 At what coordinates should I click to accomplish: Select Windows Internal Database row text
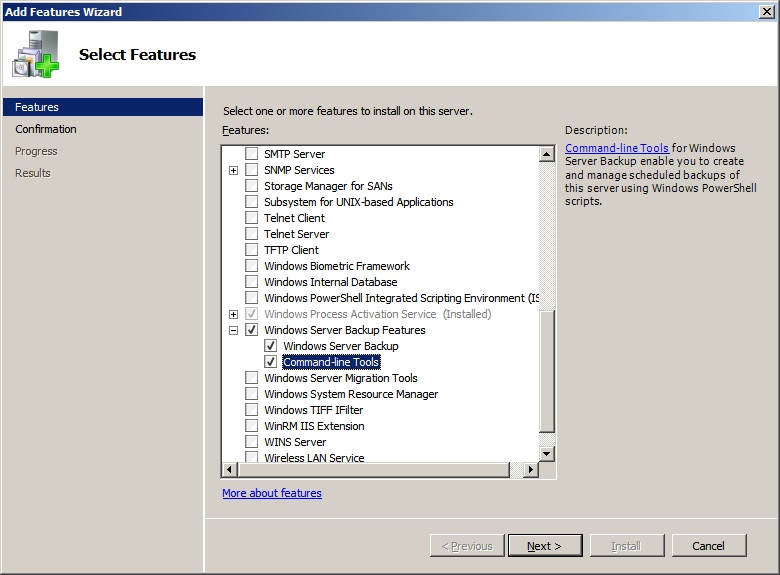pyautogui.click(x=330, y=282)
